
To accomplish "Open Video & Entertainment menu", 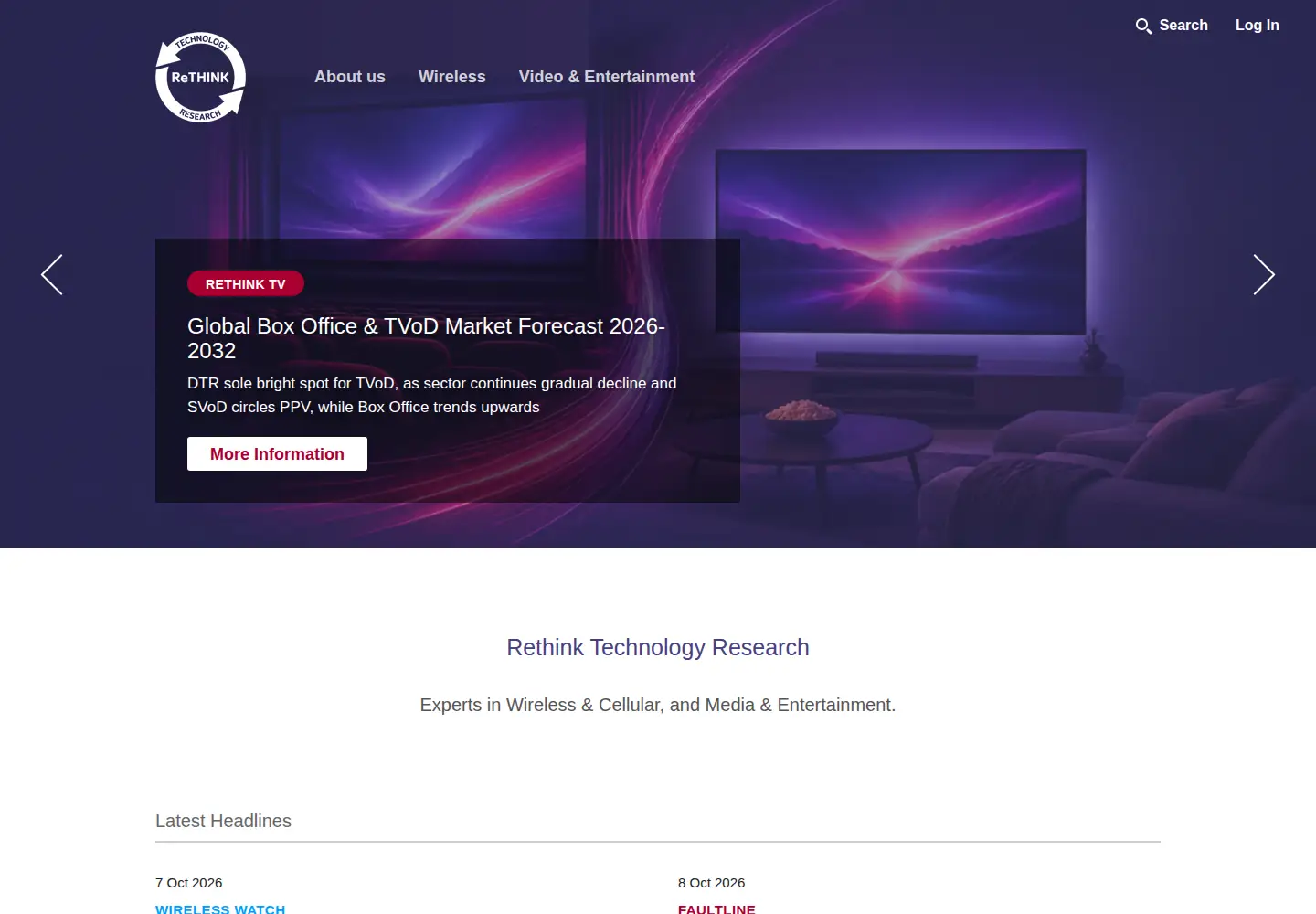I will click(607, 77).
